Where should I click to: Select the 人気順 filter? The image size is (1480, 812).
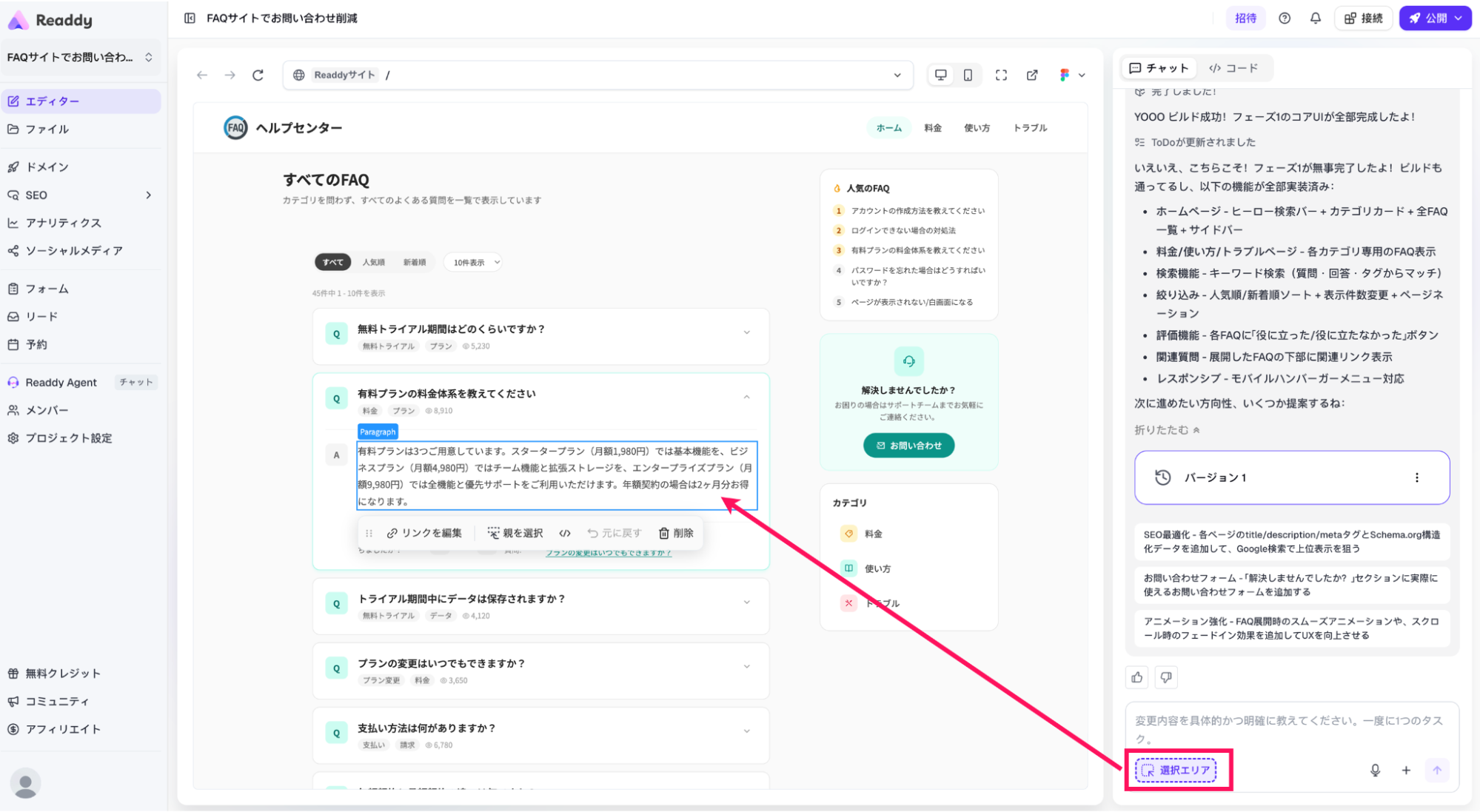click(x=373, y=262)
